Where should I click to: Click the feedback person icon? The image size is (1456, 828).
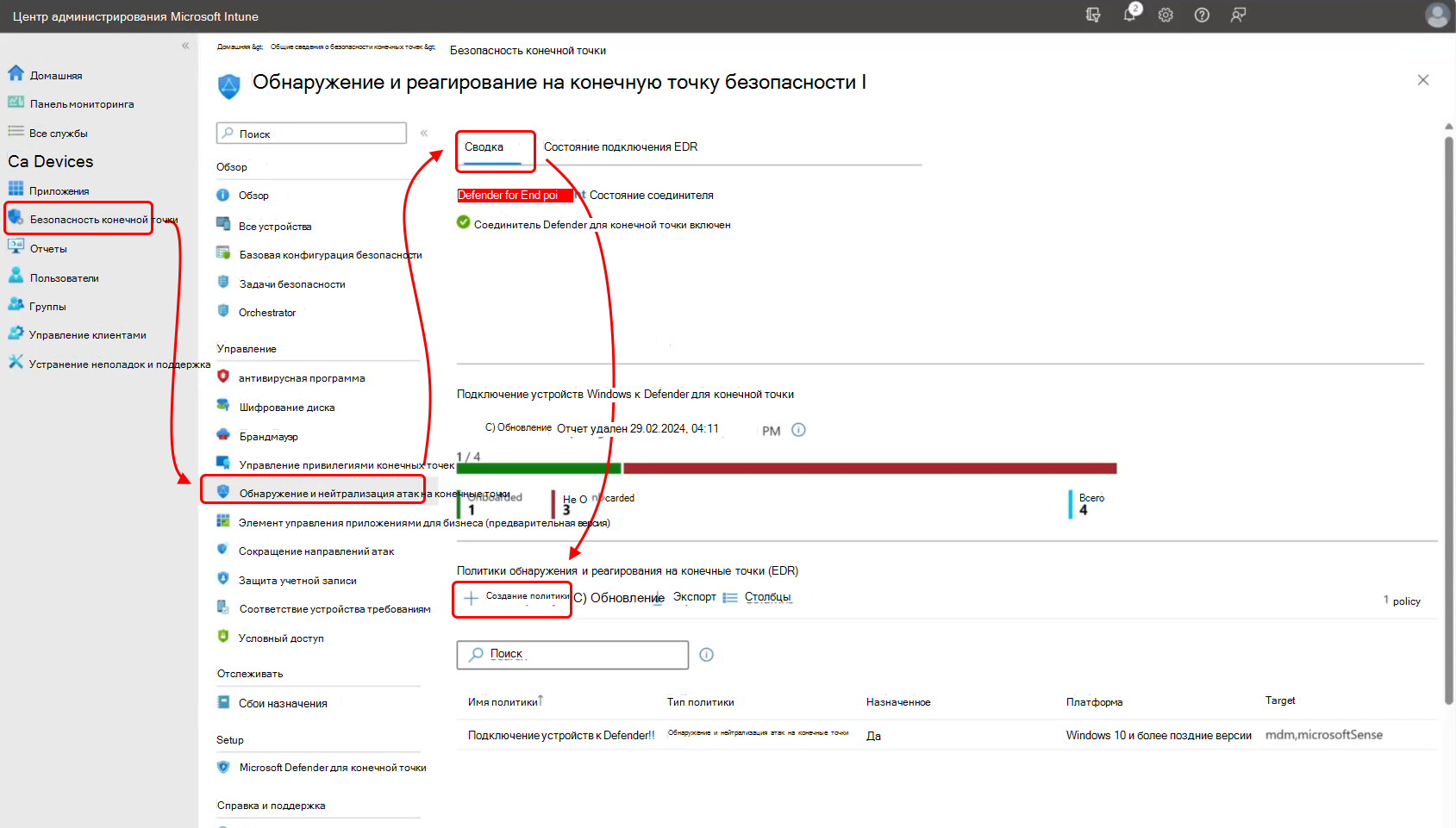[1238, 15]
